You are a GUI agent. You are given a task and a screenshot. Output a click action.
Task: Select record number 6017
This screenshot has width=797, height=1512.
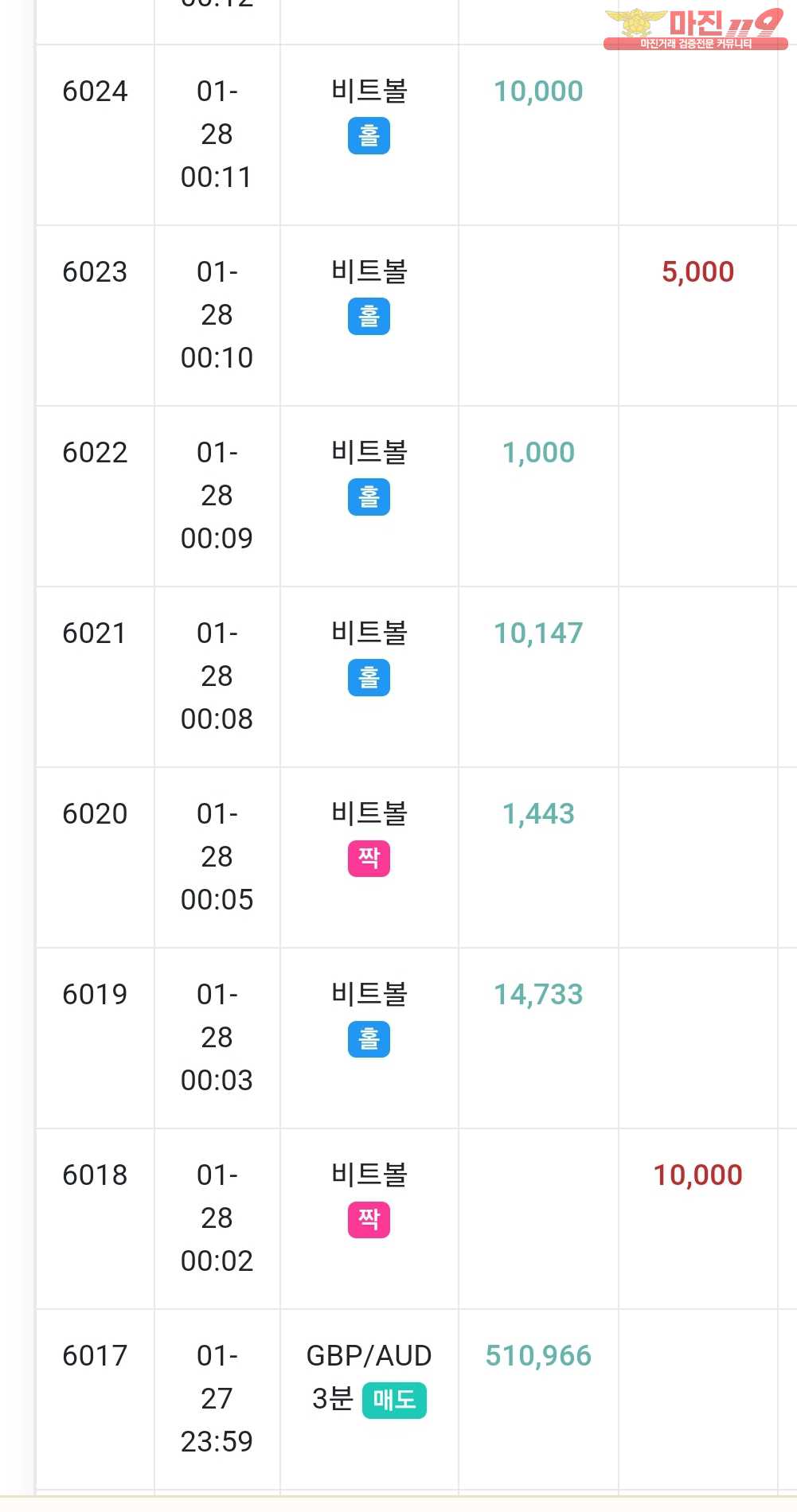[95, 1356]
